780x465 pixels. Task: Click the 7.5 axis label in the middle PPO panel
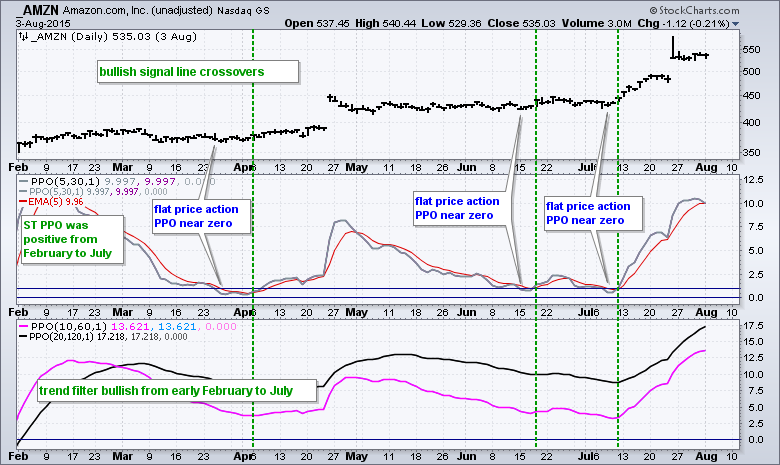pos(755,227)
